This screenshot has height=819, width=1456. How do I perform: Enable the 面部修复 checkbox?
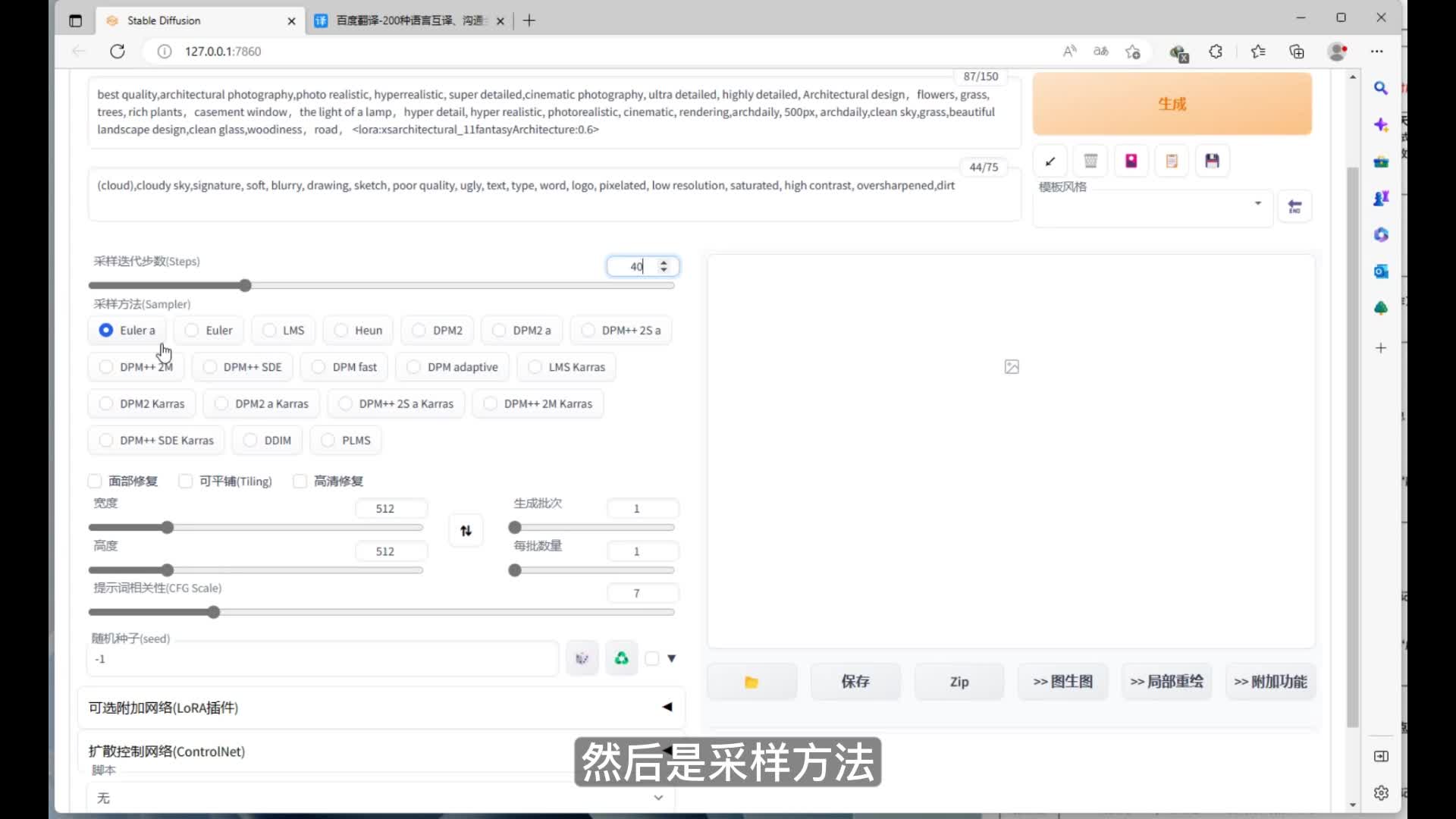pos(95,481)
